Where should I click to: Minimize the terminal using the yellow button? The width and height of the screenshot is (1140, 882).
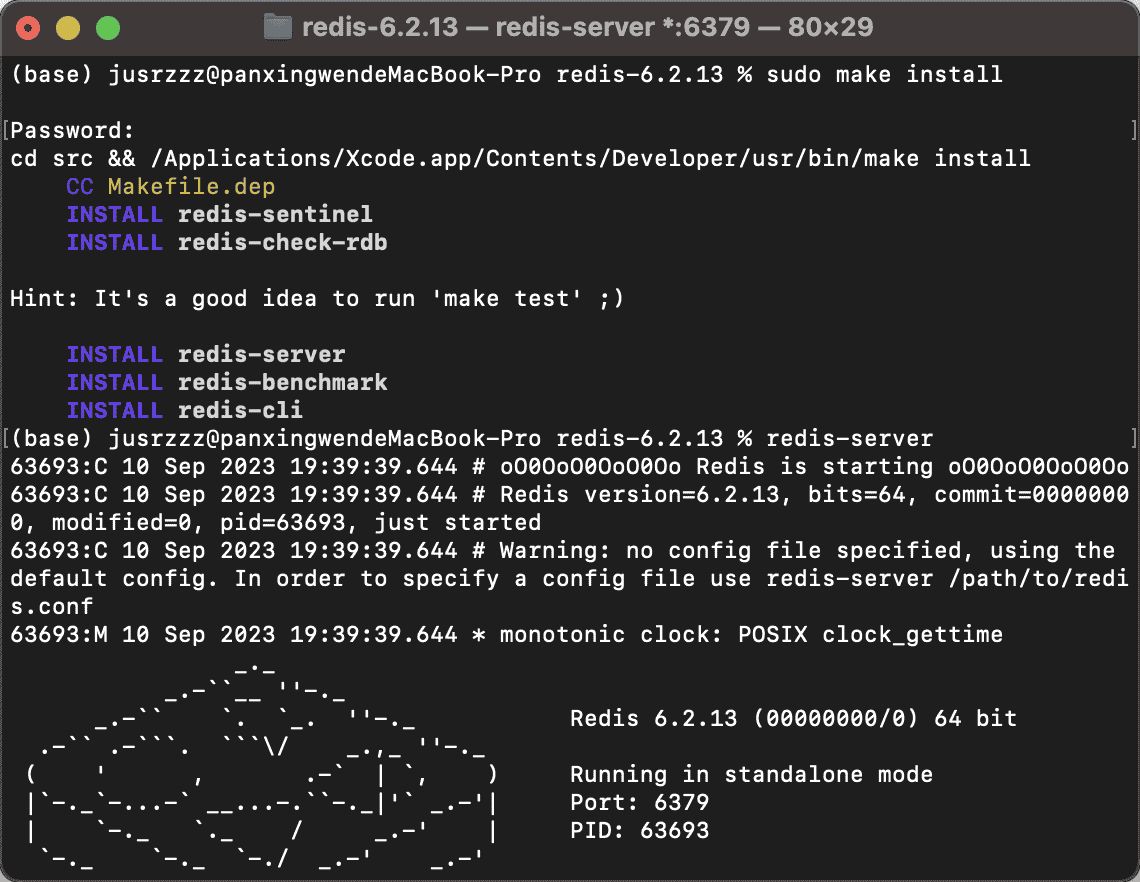pyautogui.click(x=68, y=28)
